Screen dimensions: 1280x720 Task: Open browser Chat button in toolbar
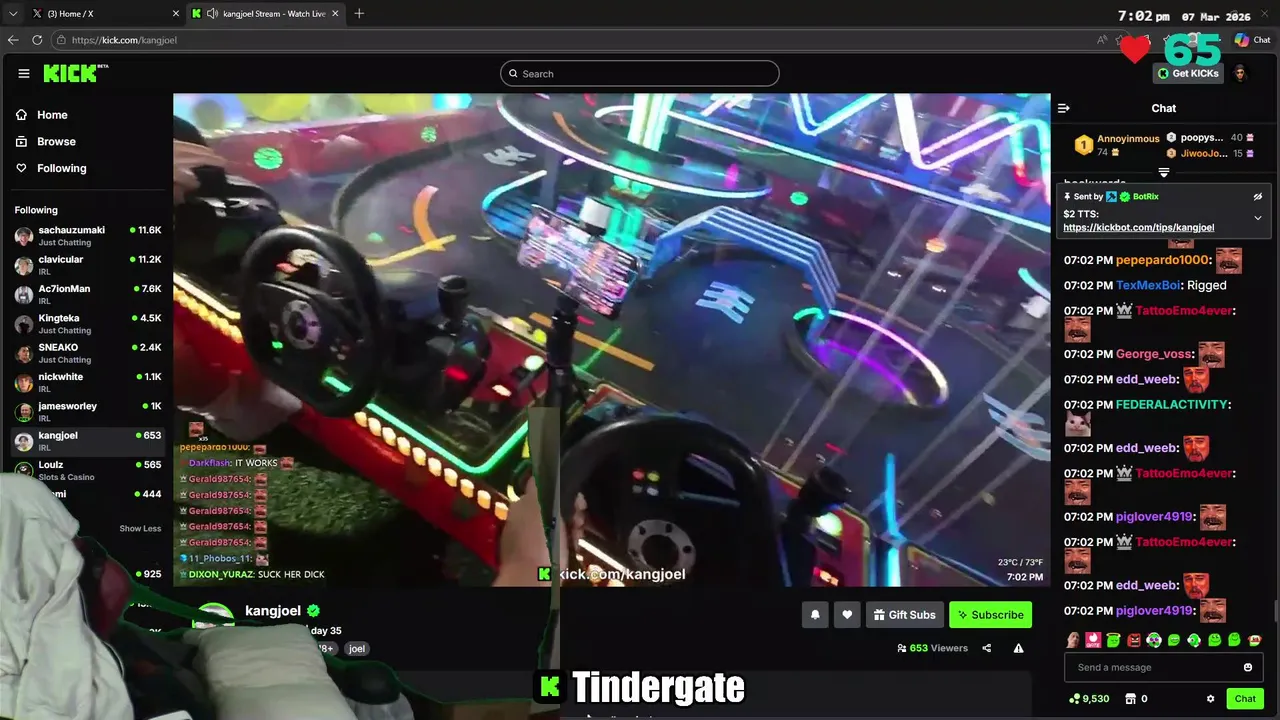1252,40
